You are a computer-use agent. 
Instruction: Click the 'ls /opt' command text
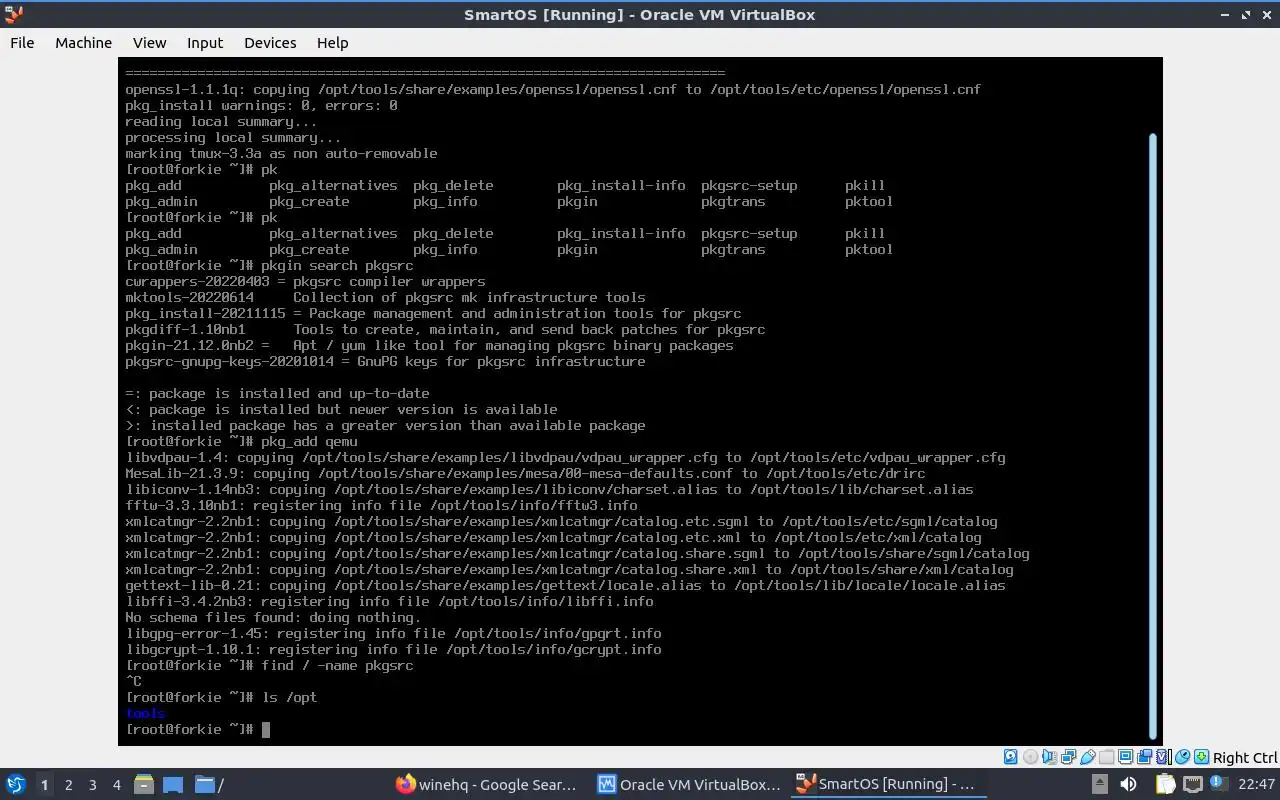coord(289,697)
